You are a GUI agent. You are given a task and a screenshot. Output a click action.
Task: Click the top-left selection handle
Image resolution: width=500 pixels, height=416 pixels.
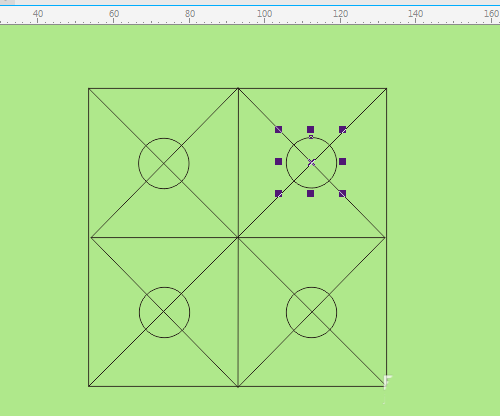point(279,130)
